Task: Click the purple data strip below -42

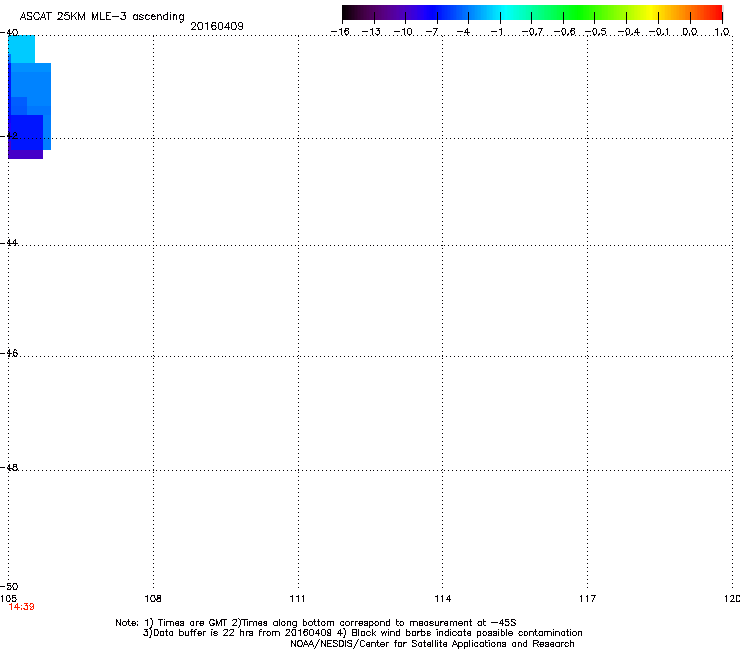Action: pyautogui.click(x=26, y=154)
